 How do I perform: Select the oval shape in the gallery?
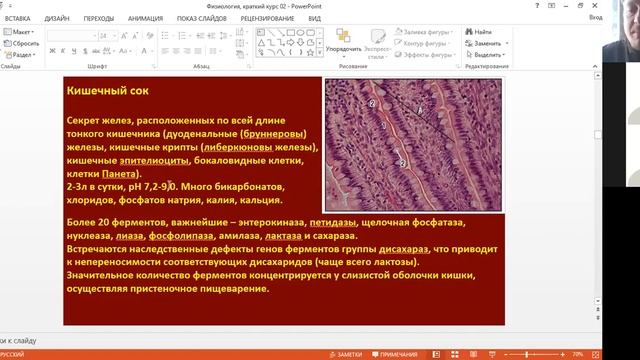(x=300, y=32)
